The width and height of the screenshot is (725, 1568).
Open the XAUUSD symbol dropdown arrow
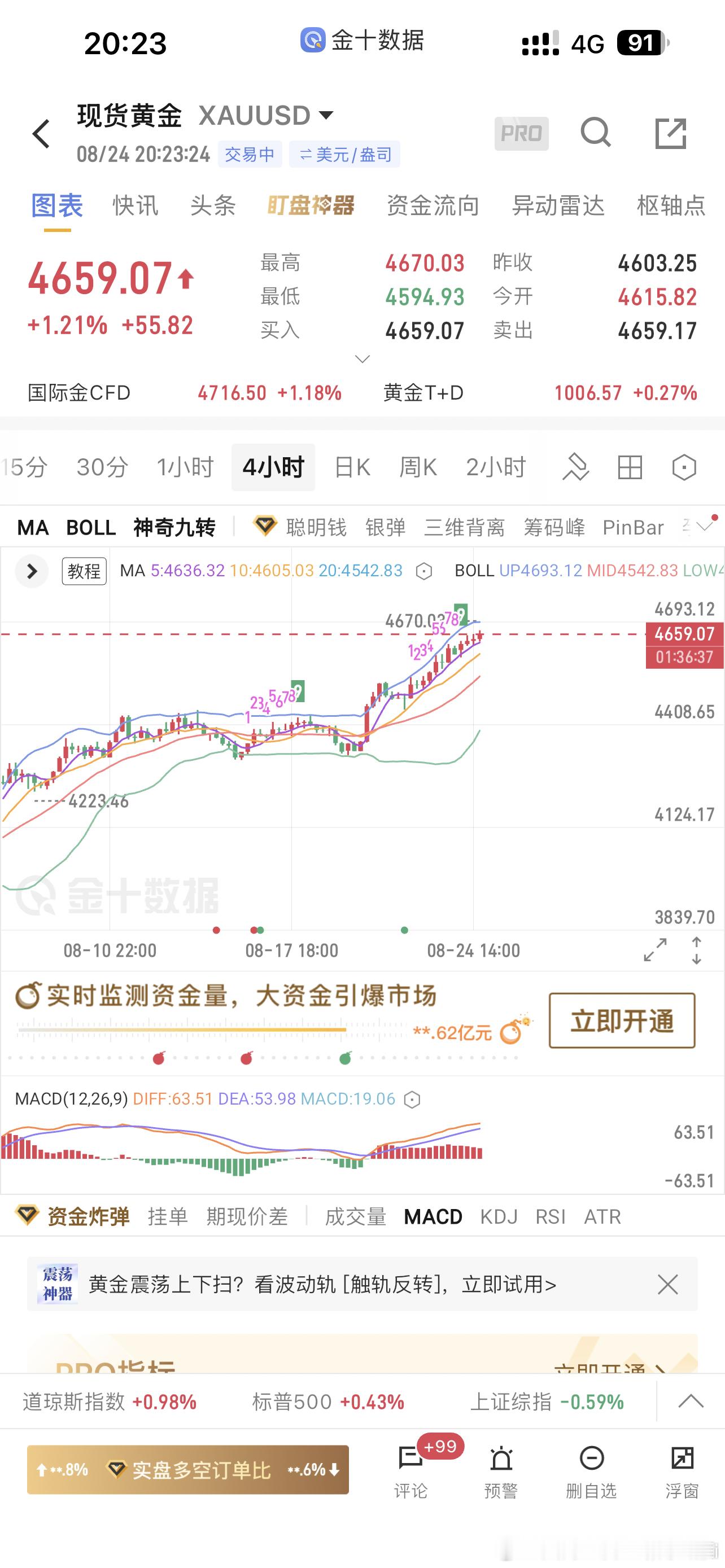click(326, 115)
